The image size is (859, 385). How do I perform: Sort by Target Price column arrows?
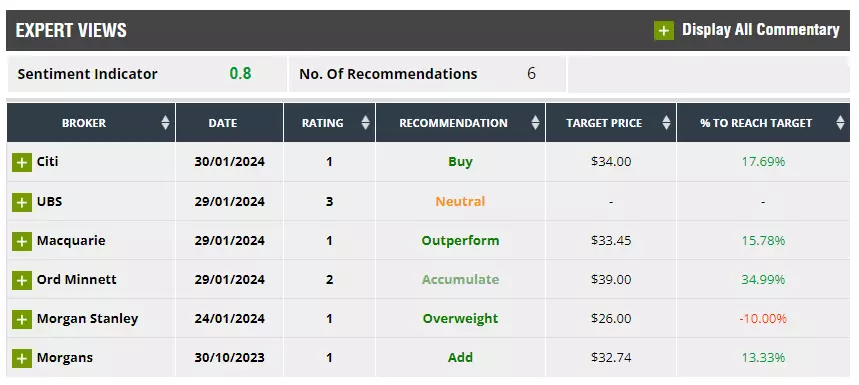(x=666, y=123)
